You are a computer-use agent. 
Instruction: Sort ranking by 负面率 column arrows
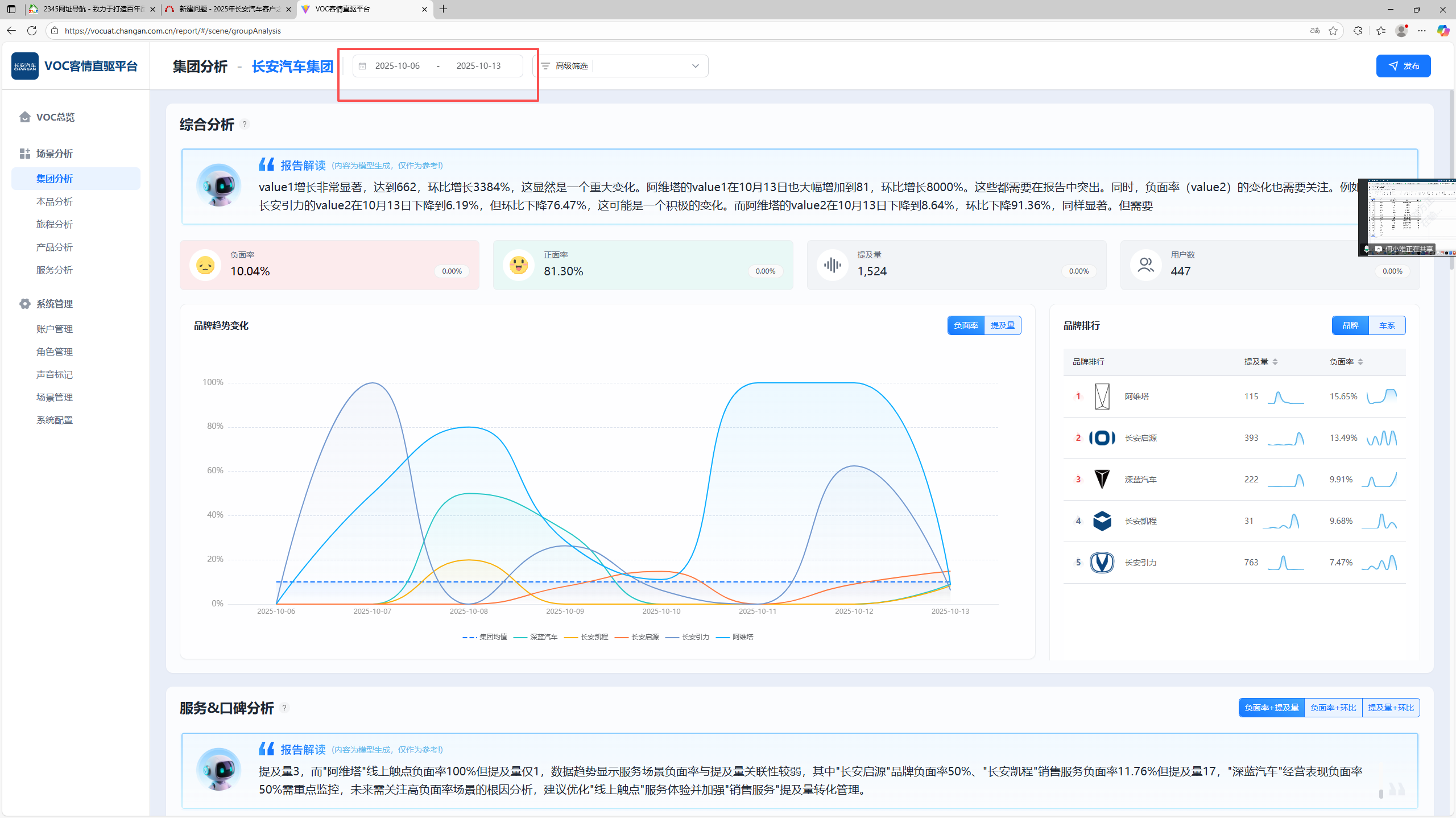click(1360, 362)
